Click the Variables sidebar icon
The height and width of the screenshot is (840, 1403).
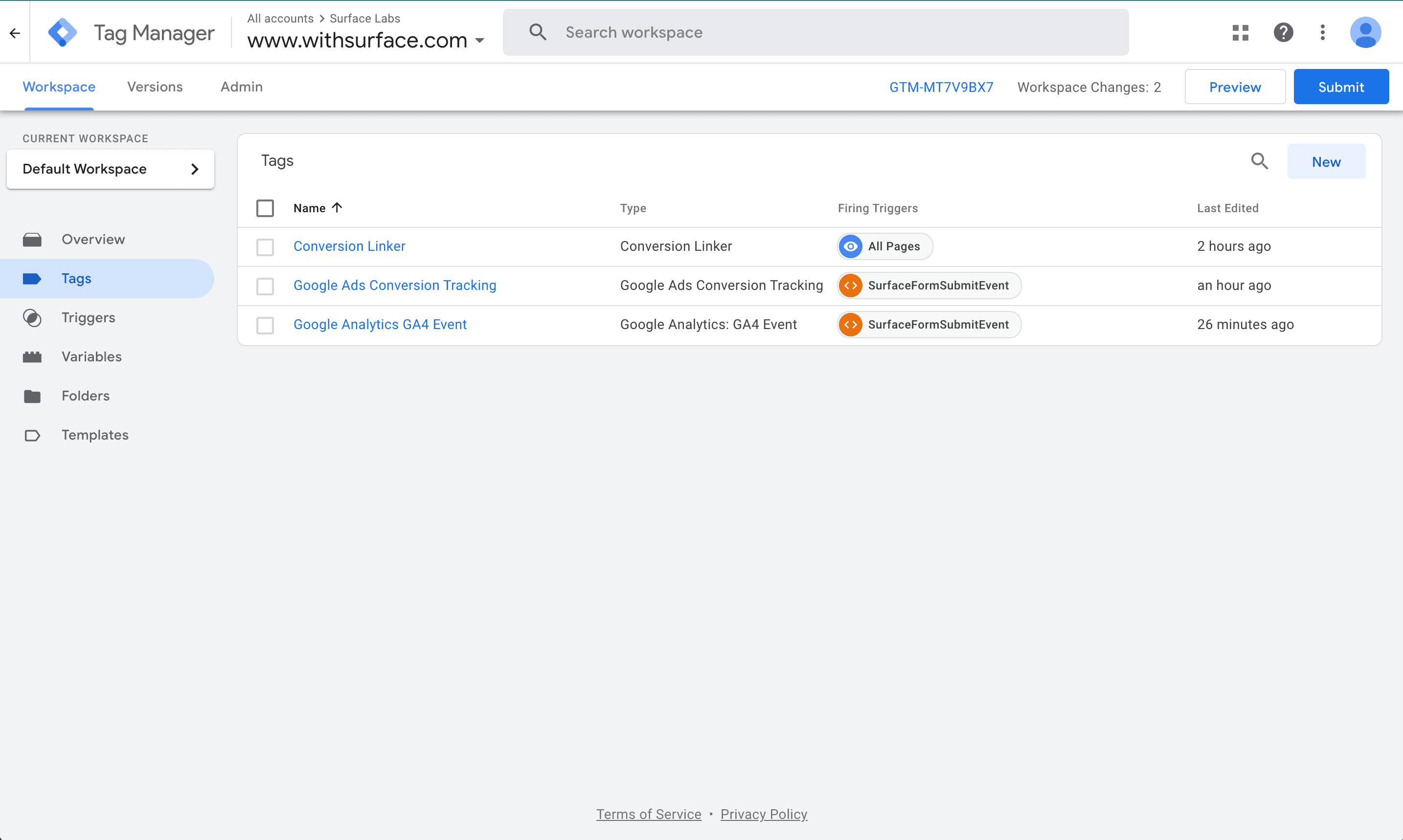[32, 356]
